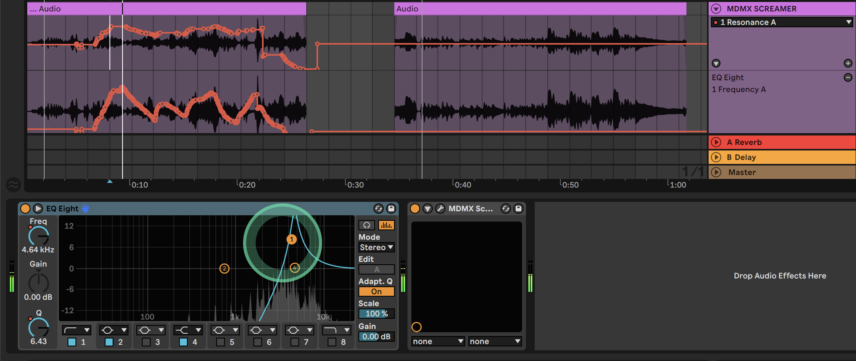Select the second 'Audio' clip header
The image size is (856, 361).
540,9
